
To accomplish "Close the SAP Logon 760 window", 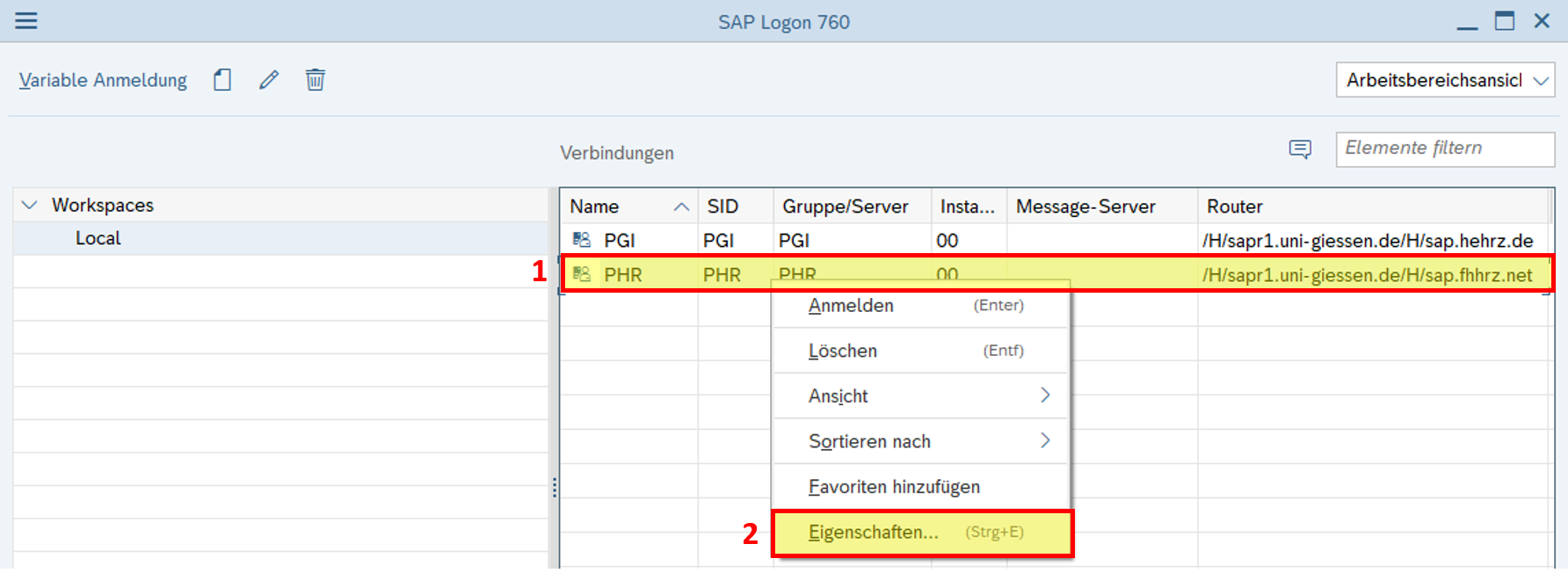I will click(x=1542, y=20).
